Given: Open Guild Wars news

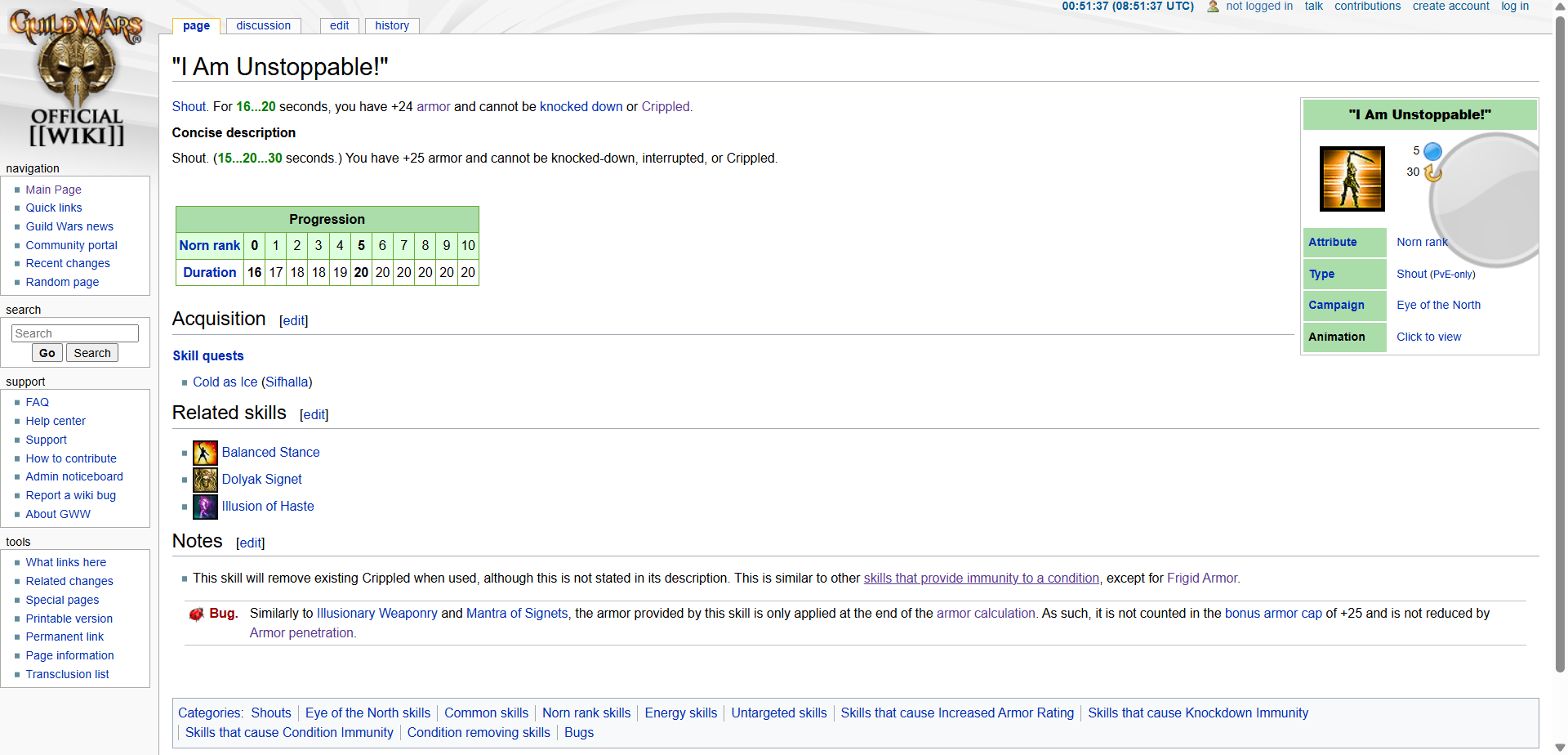Looking at the screenshot, I should pos(69,226).
